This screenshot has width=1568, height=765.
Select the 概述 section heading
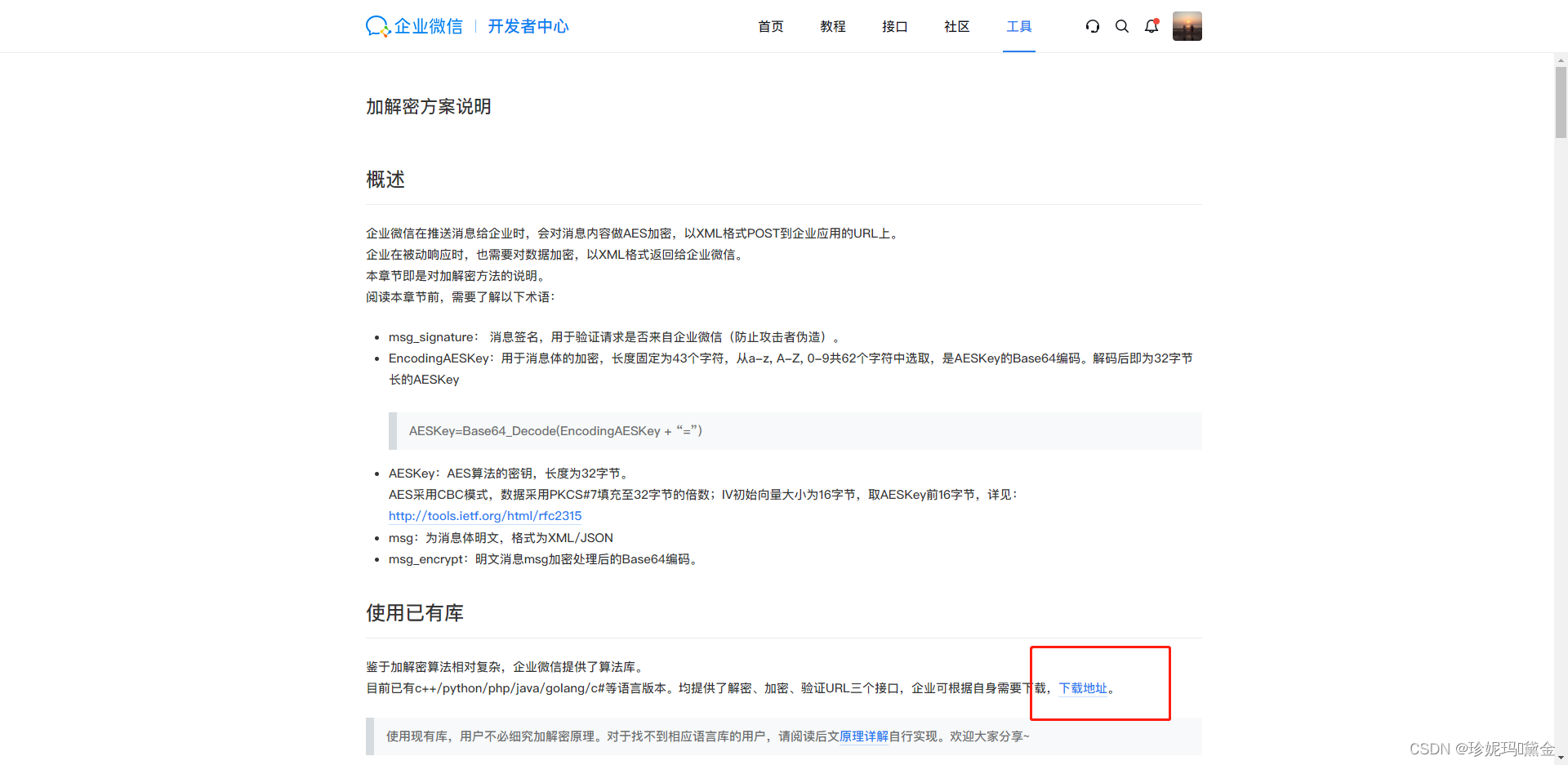[385, 180]
